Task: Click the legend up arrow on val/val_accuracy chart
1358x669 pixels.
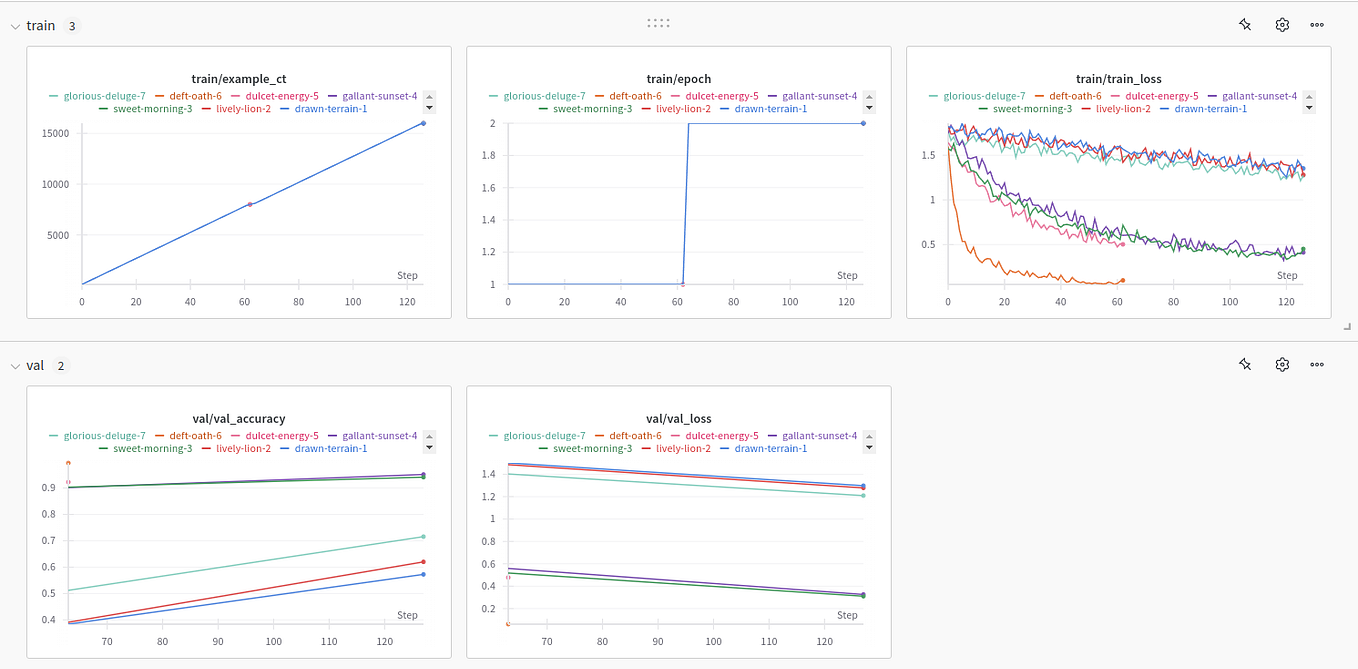Action: [429, 435]
